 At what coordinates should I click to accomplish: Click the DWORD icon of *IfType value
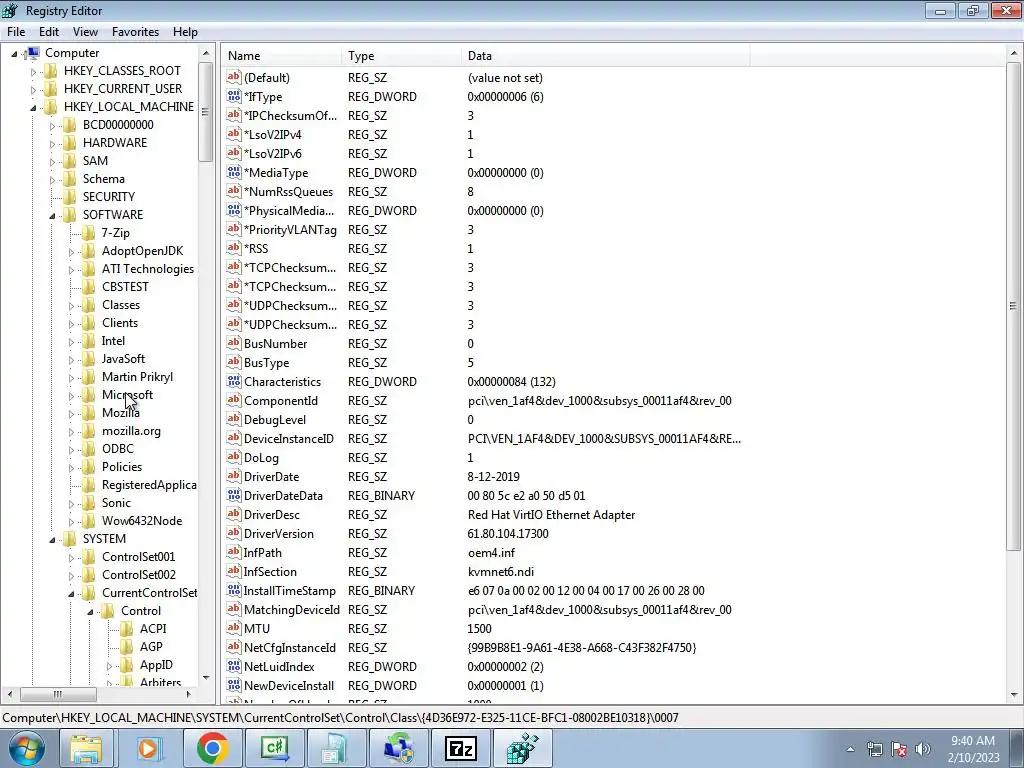[x=234, y=96]
